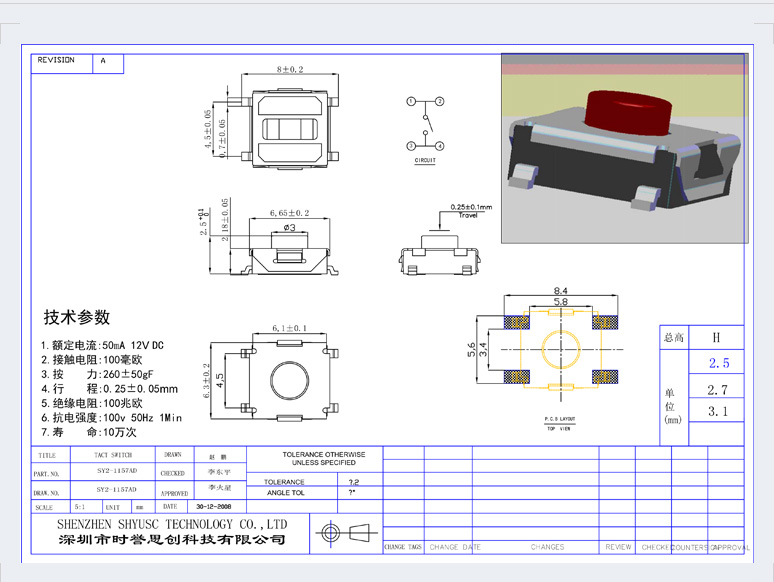
Task: Select the "TOP VIEW" caption
Action: click(x=559, y=428)
